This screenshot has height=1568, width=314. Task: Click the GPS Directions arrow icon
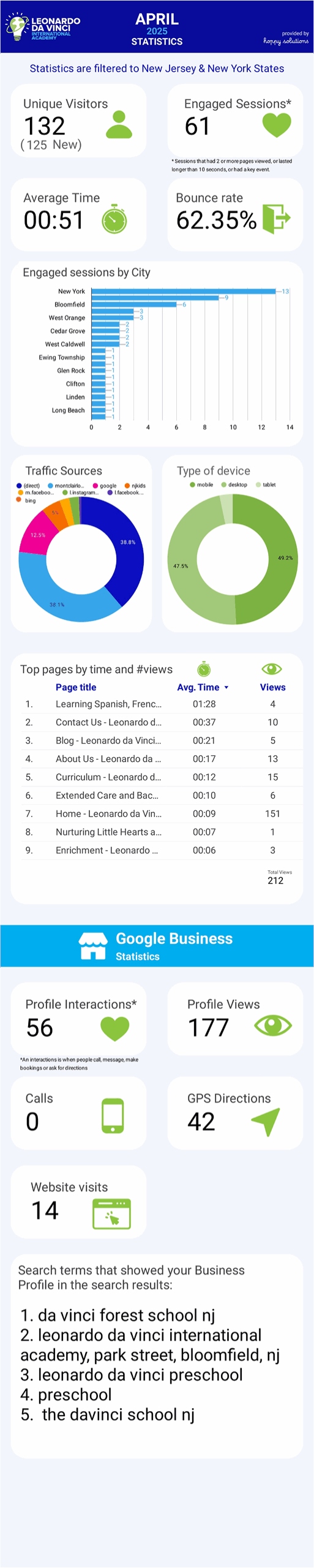point(266,1121)
